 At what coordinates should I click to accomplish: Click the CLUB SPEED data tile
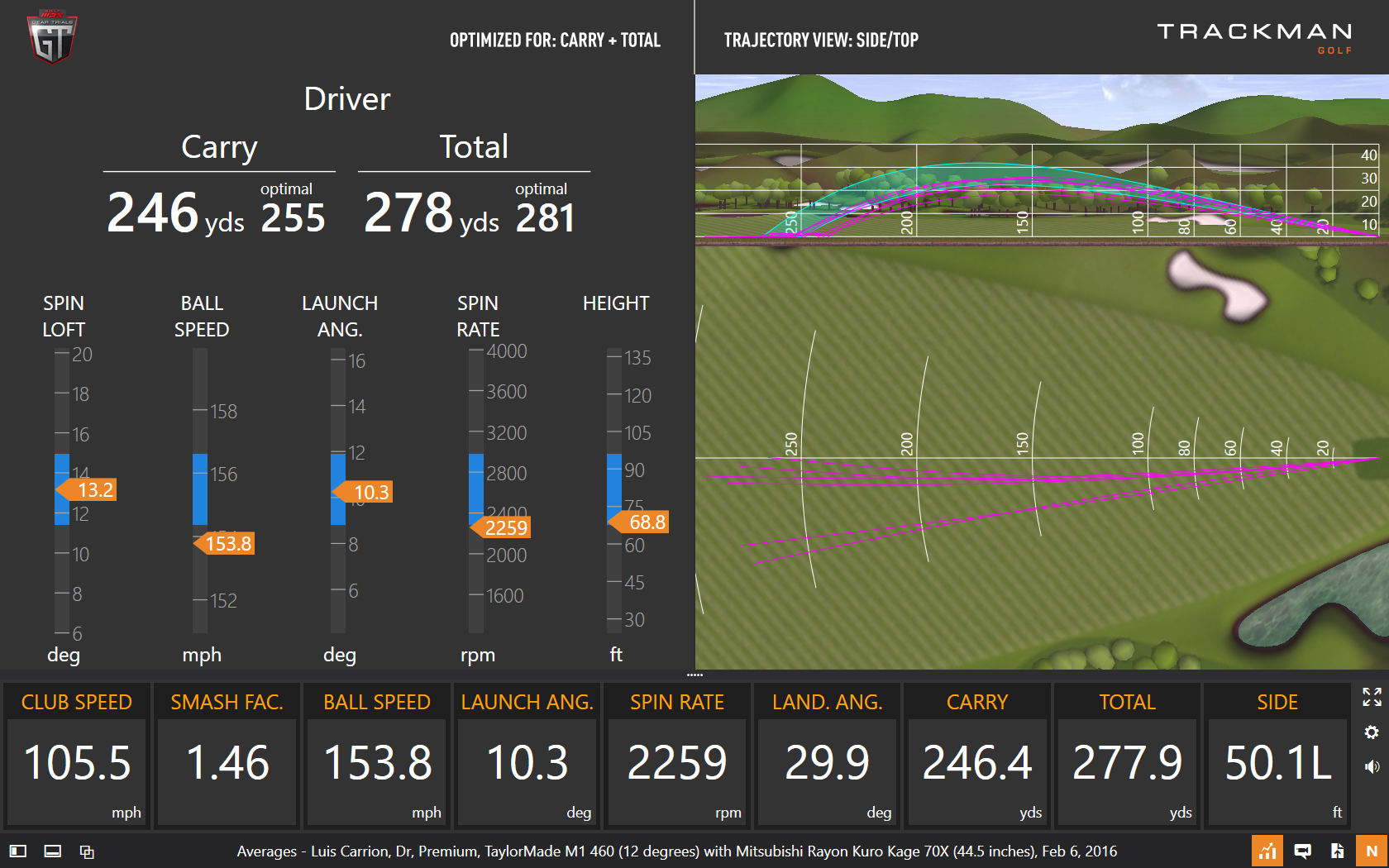click(77, 755)
